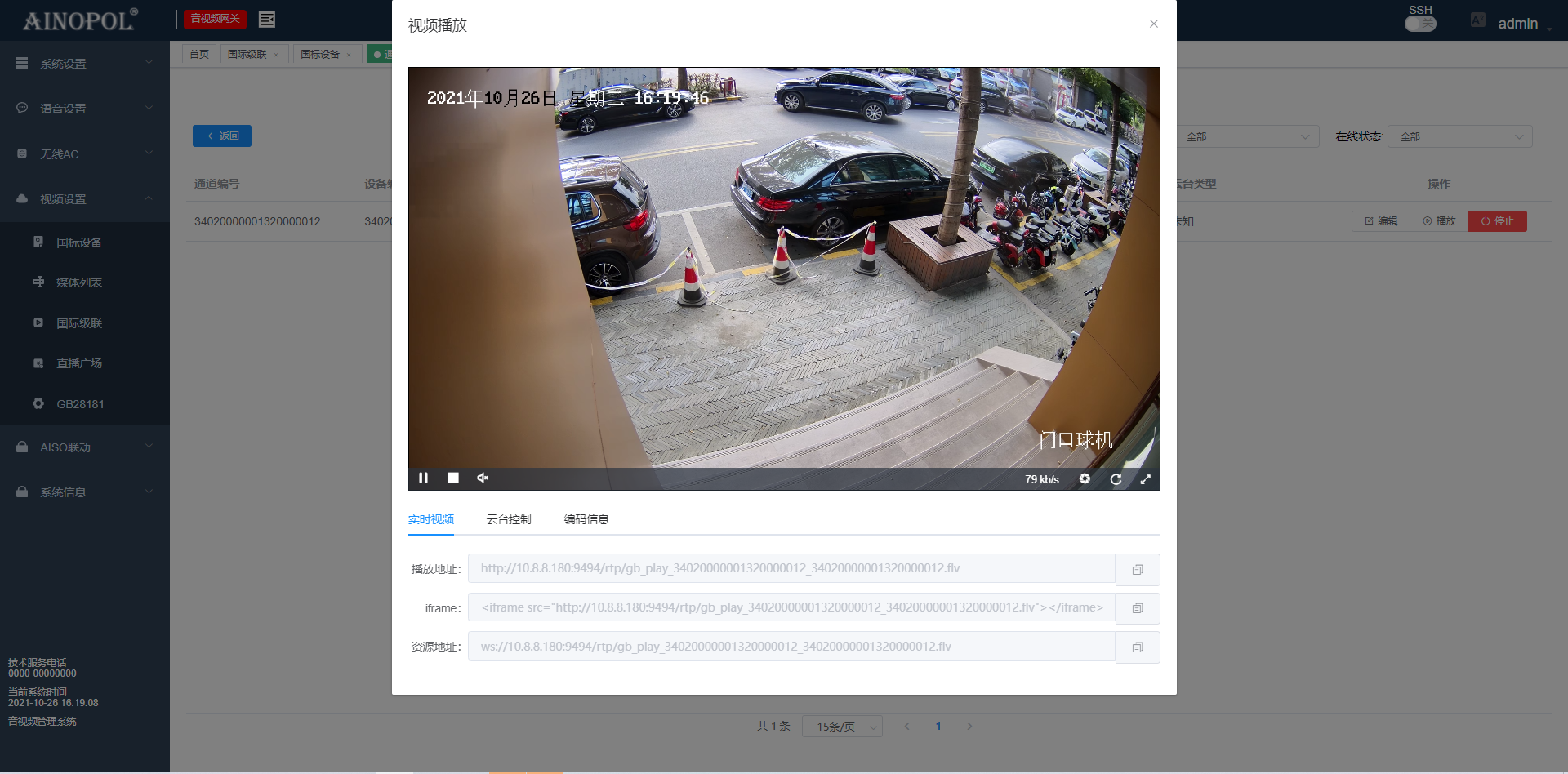Open video player settings gear
This screenshot has height=774, width=1568.
pyautogui.click(x=1085, y=479)
